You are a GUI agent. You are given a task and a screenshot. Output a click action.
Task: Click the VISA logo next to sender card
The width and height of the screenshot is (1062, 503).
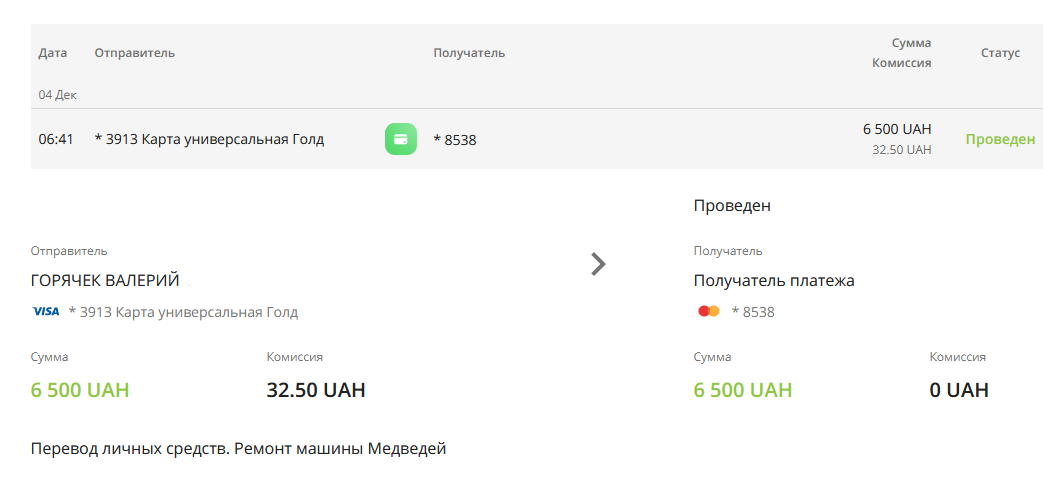(x=46, y=311)
